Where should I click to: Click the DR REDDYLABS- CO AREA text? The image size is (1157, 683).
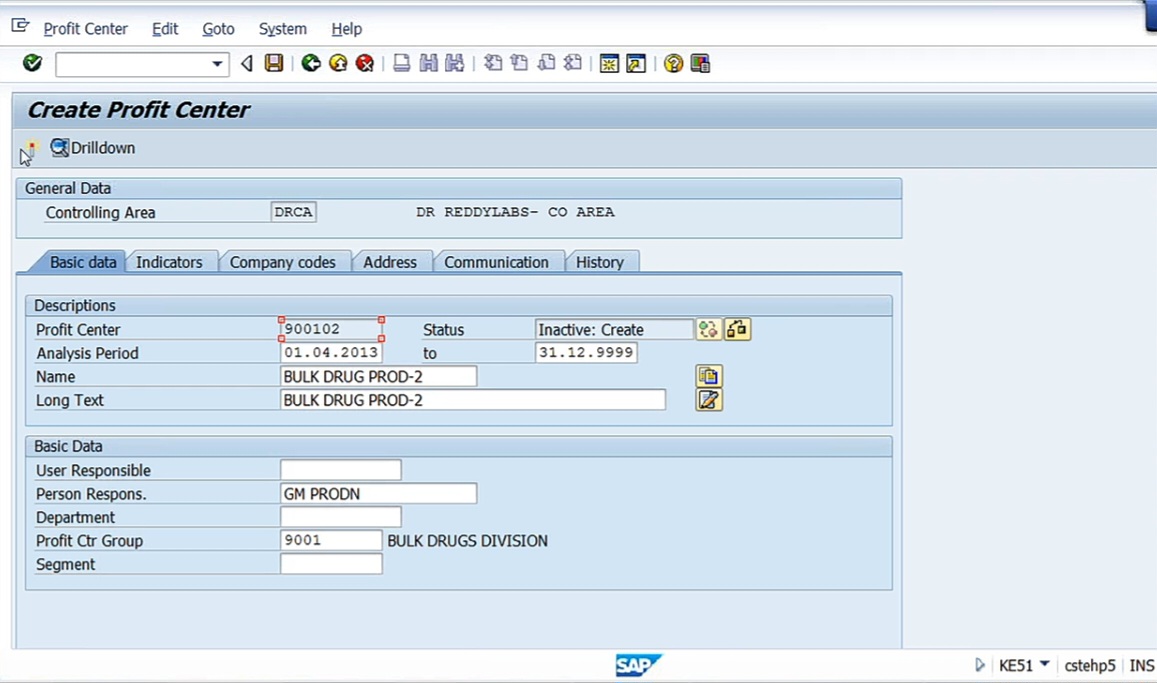(515, 212)
